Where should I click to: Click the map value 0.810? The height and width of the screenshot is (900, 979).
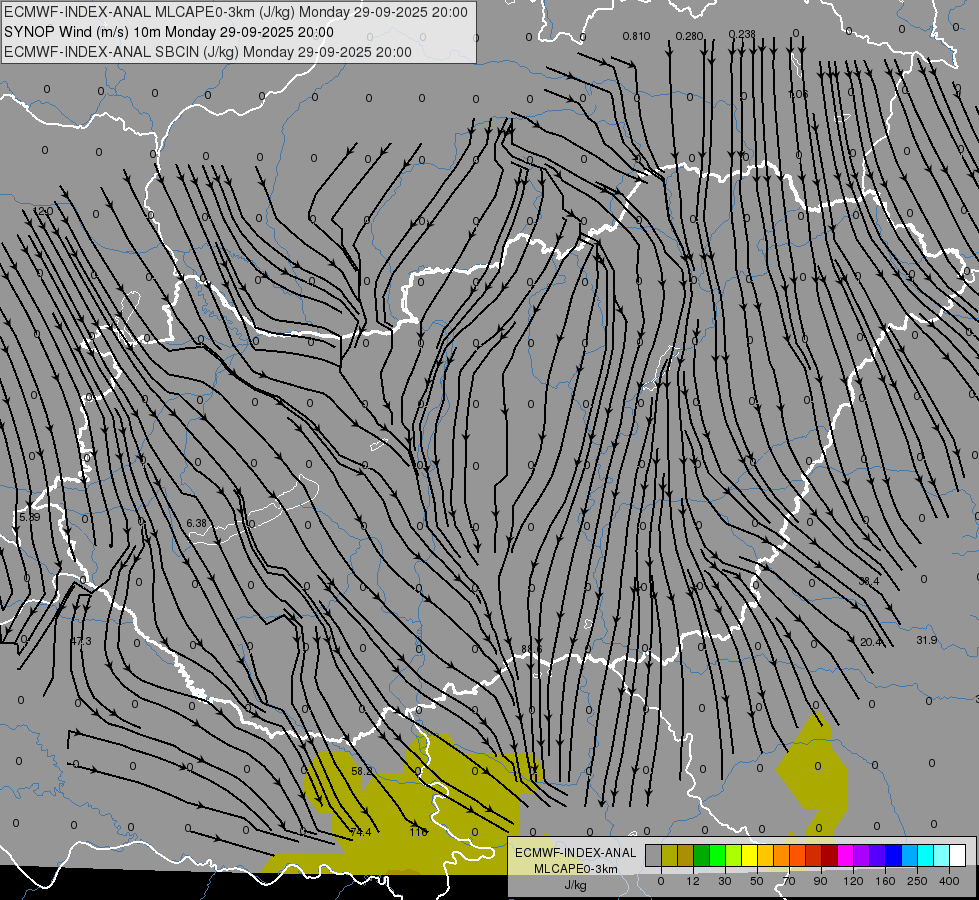pyautogui.click(x=636, y=36)
